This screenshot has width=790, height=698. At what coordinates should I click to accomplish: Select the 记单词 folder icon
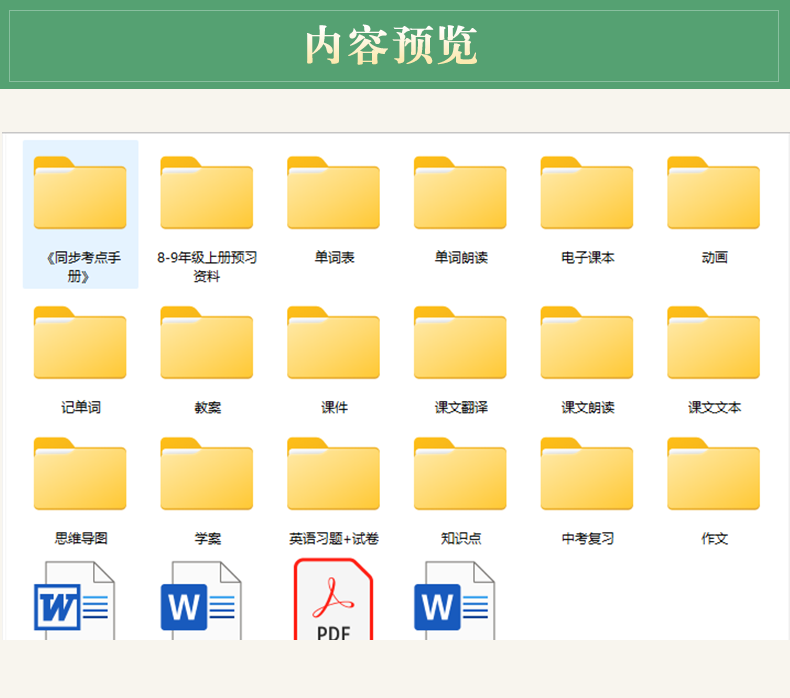coord(80,343)
